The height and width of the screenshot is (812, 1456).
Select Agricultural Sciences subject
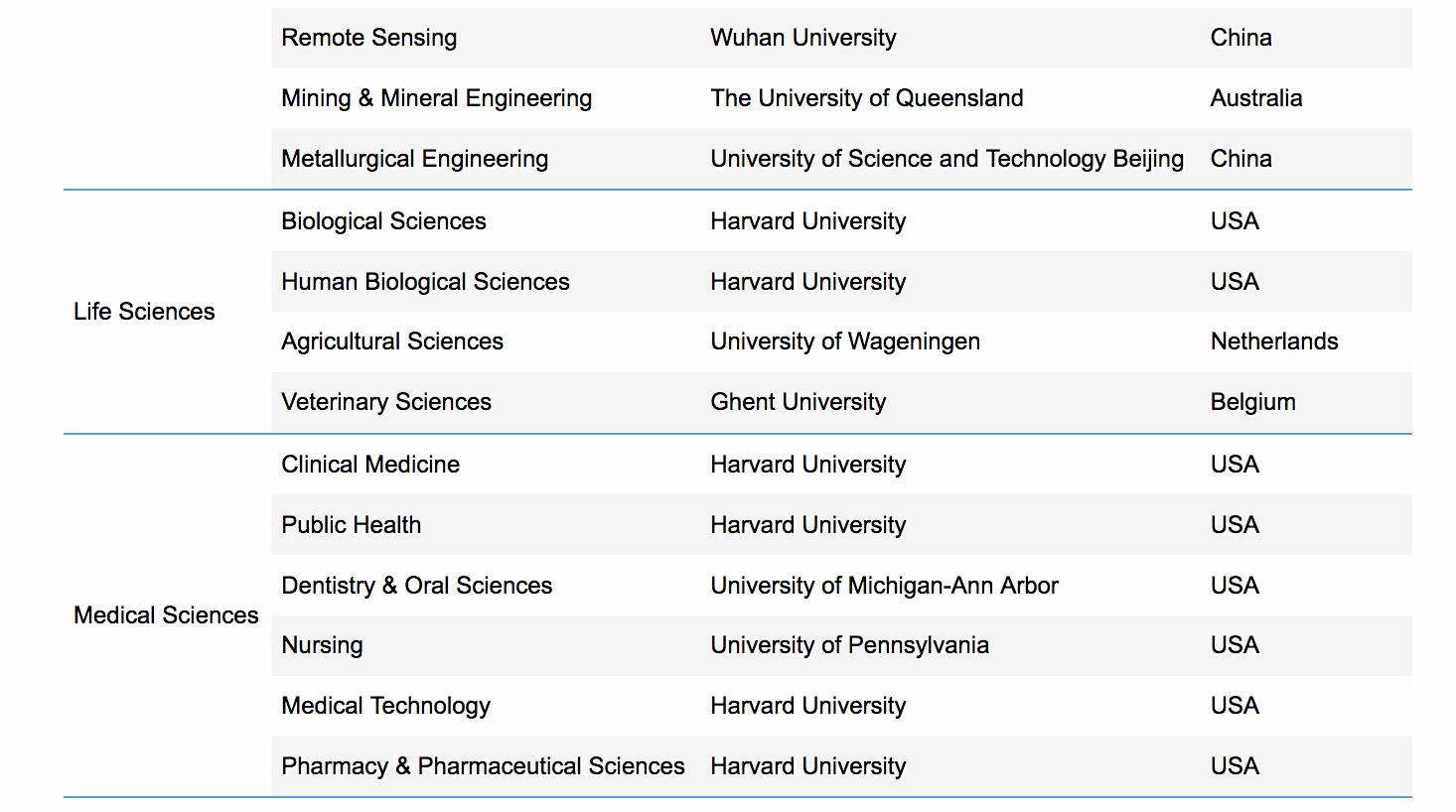click(392, 341)
